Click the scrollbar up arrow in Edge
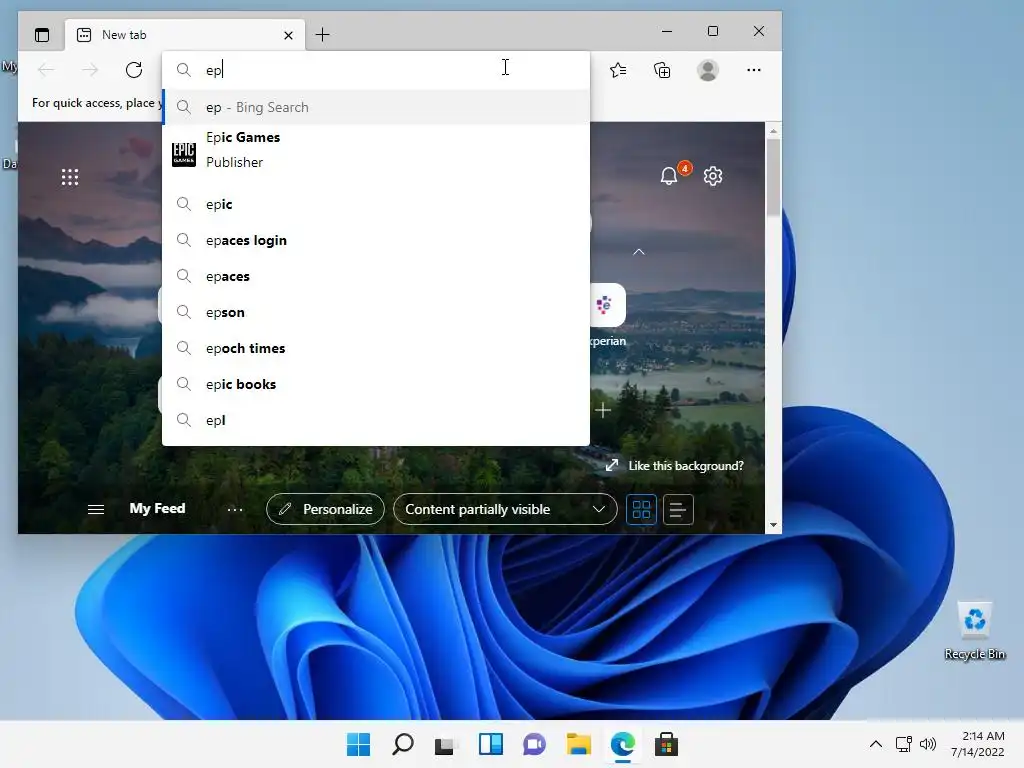The width and height of the screenshot is (1024, 768). pos(773,131)
